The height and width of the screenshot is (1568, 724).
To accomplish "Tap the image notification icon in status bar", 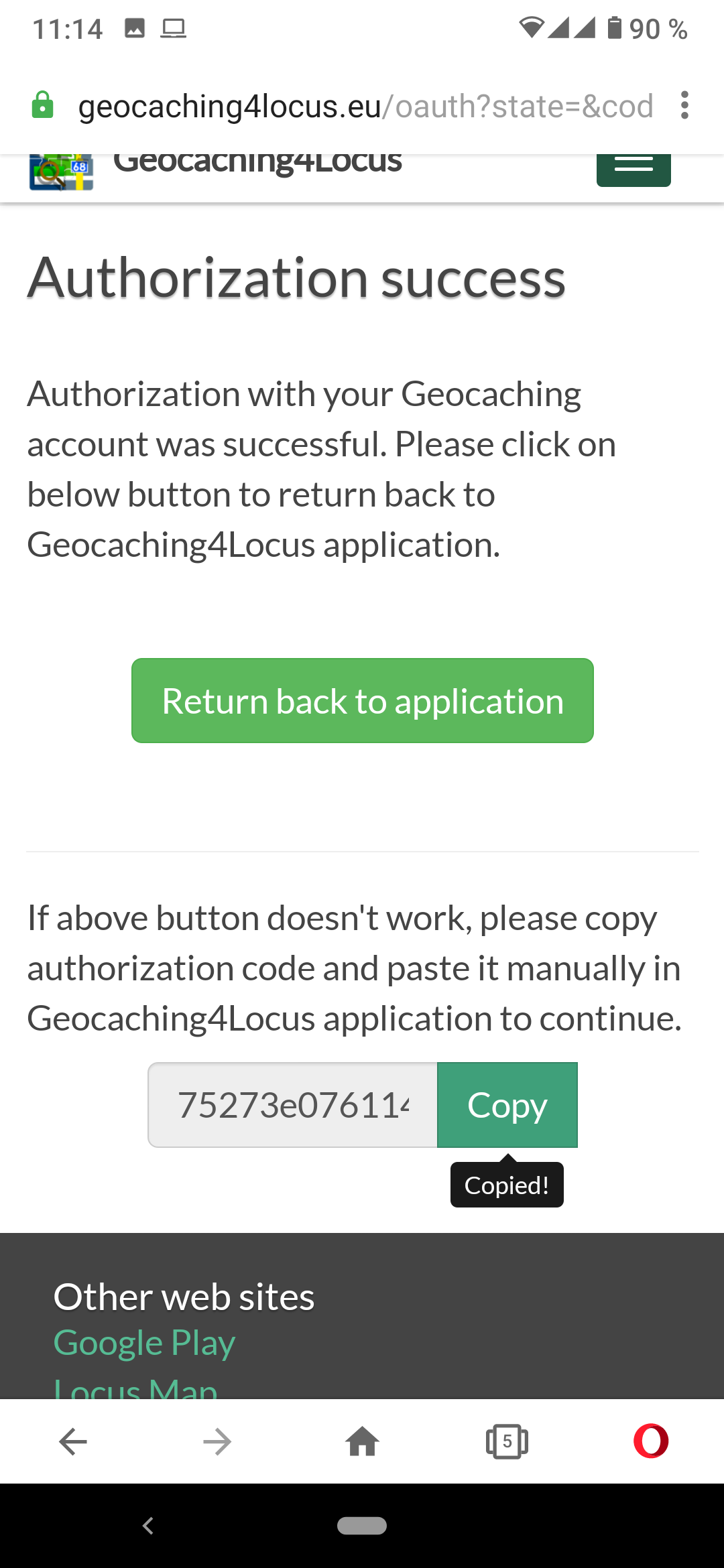I will (x=135, y=28).
